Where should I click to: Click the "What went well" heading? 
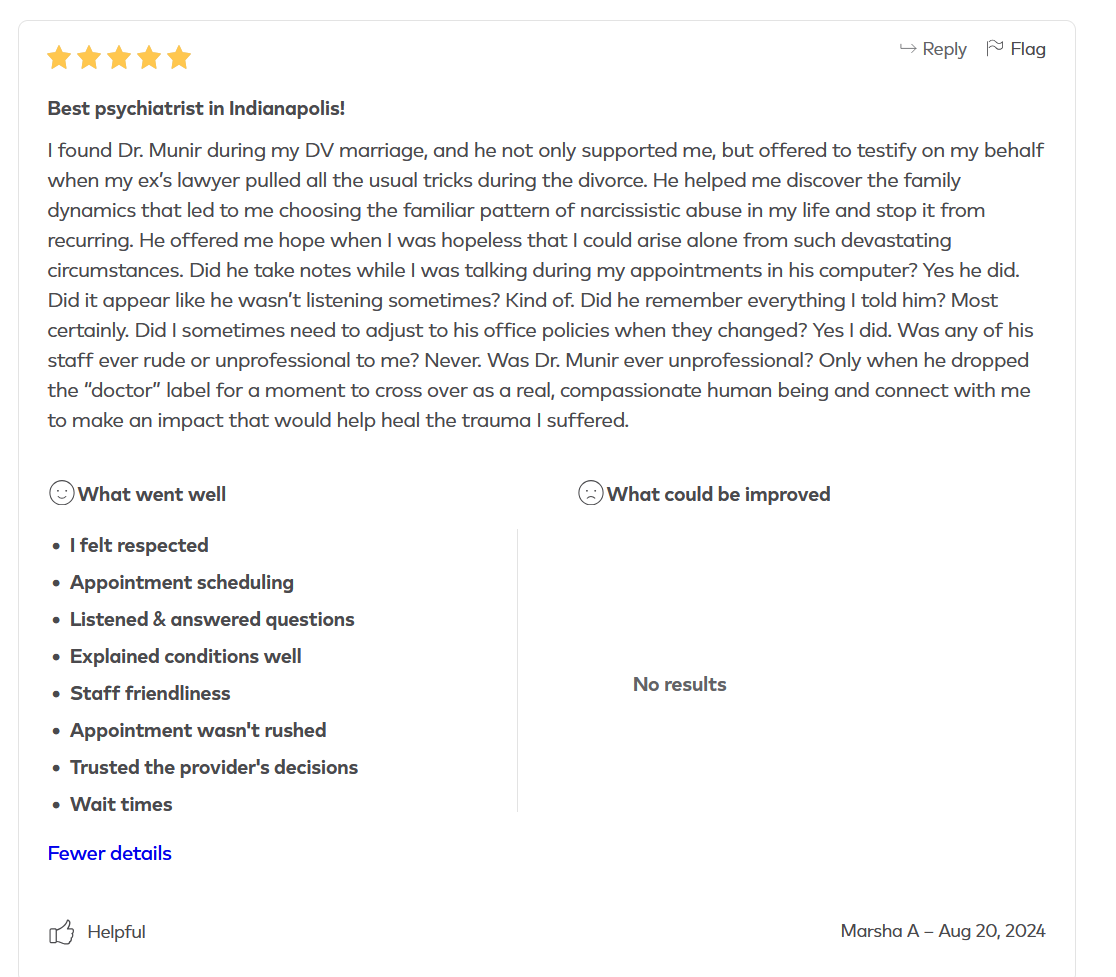[x=152, y=494]
